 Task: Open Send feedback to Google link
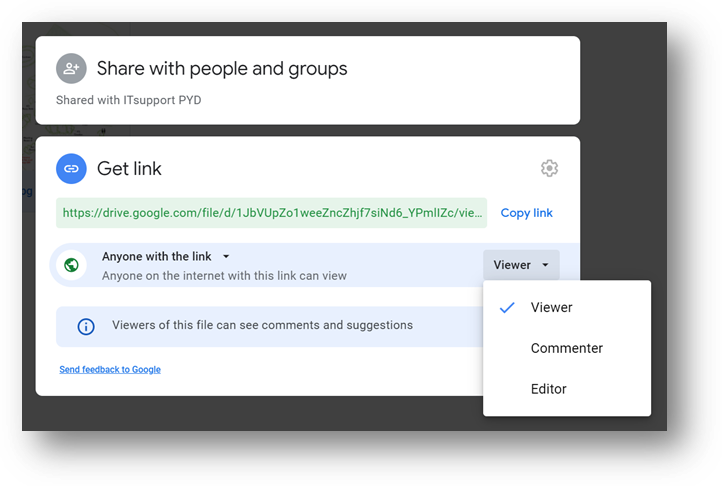(110, 369)
